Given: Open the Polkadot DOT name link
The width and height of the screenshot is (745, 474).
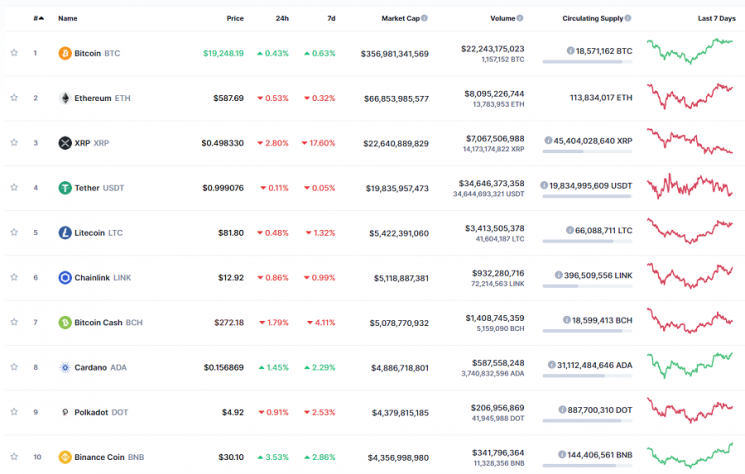Looking at the screenshot, I should 101,412.
